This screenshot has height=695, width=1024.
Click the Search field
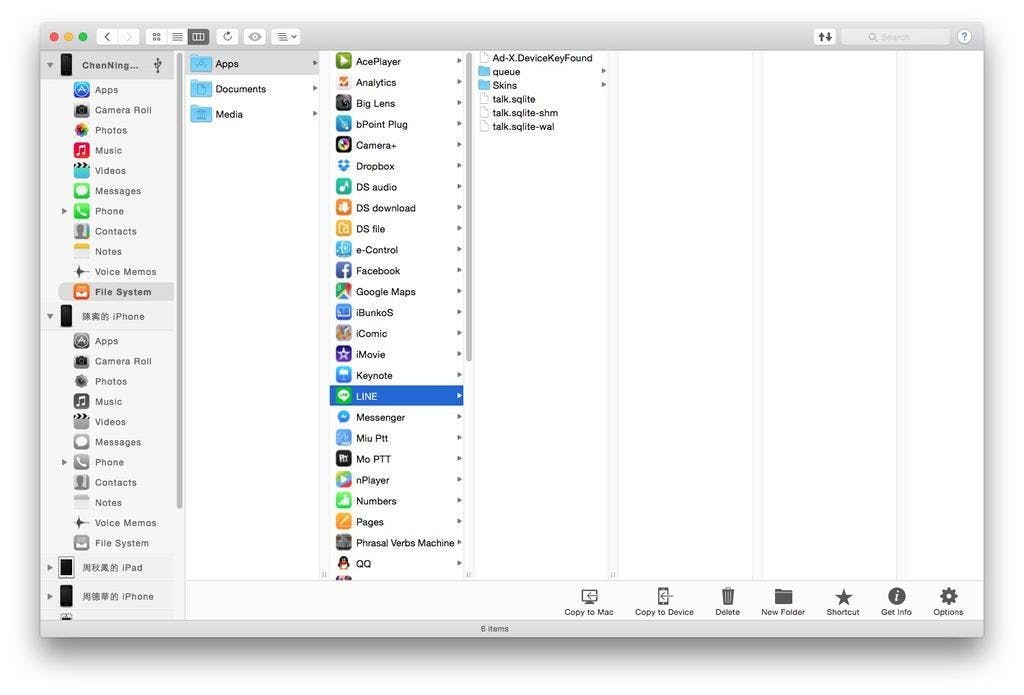895,37
